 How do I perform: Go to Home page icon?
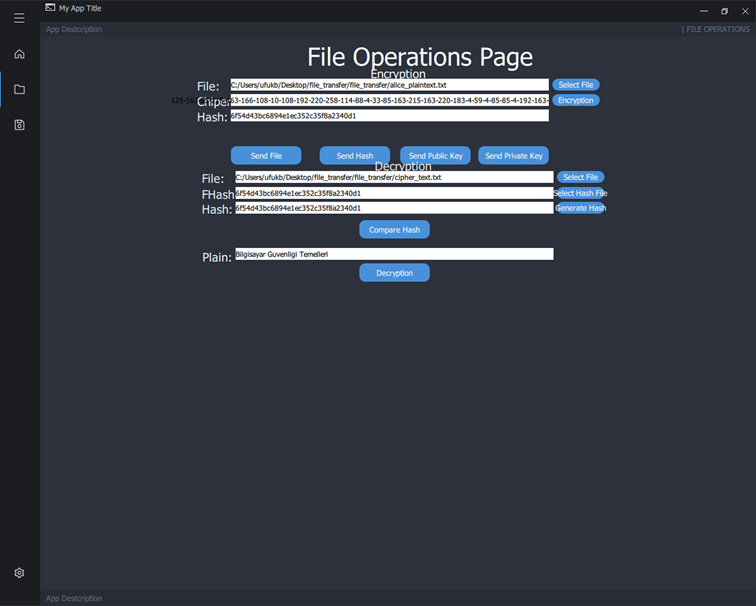[19, 54]
